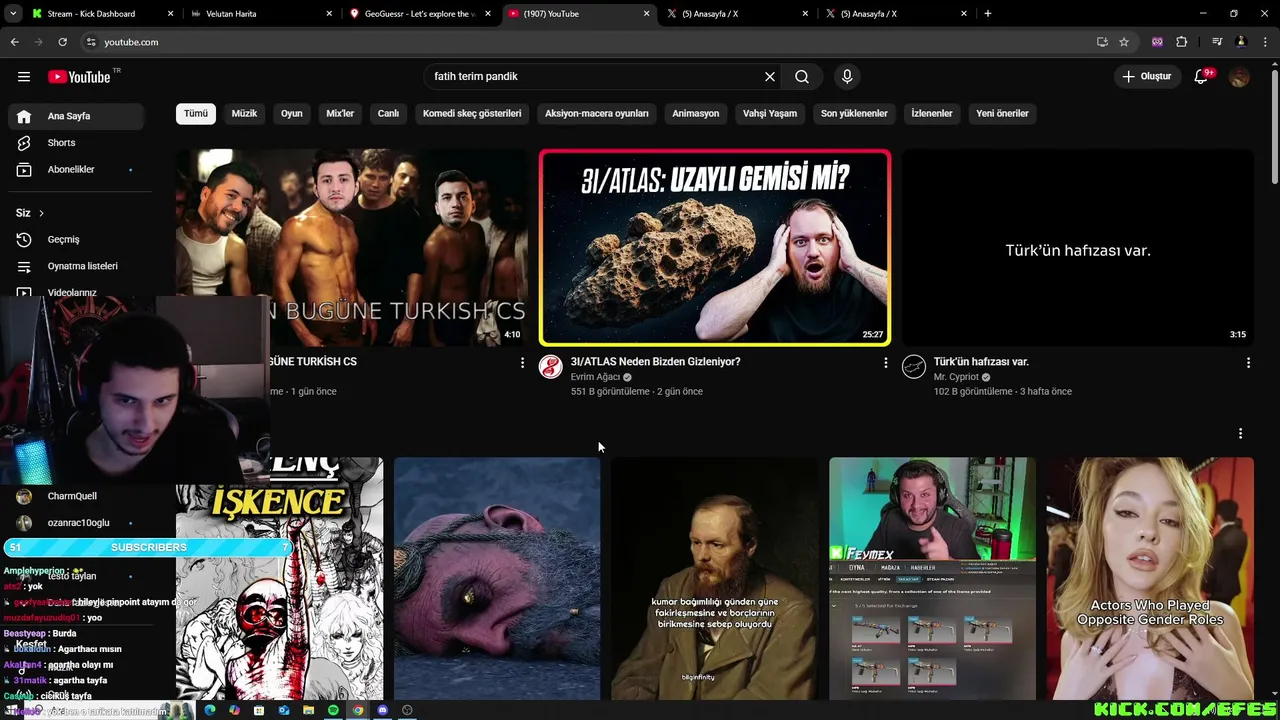This screenshot has height=720, width=1280.
Task: Open Geçmiş history
Action: (76, 240)
